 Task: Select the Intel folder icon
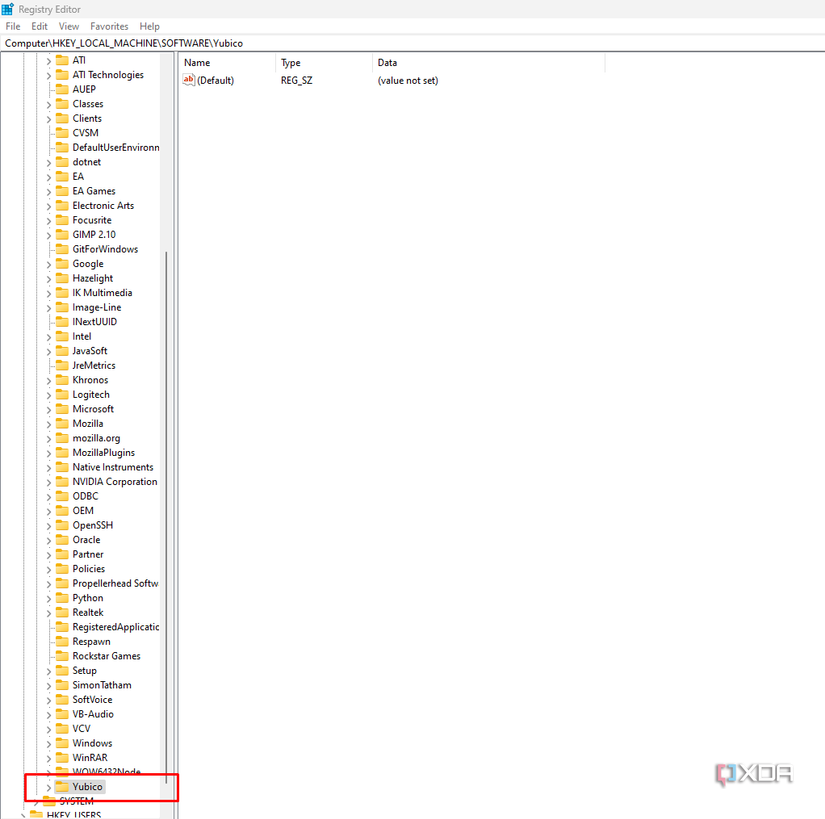click(x=62, y=336)
